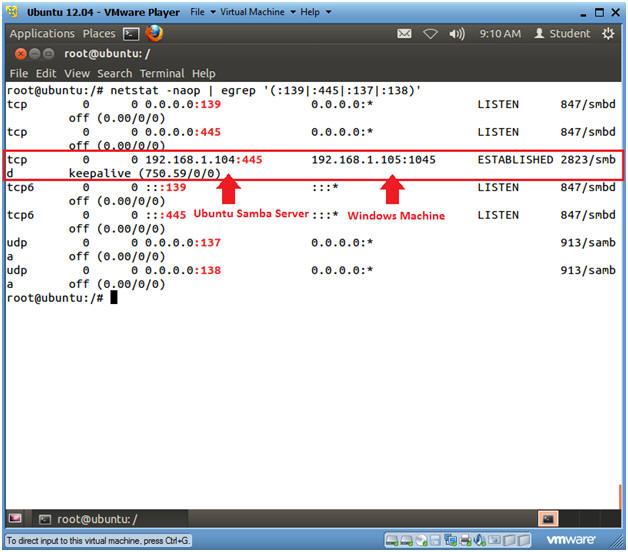Click the 0.0.0.0:139 local address
The height and width of the screenshot is (552, 628).
coord(183,105)
